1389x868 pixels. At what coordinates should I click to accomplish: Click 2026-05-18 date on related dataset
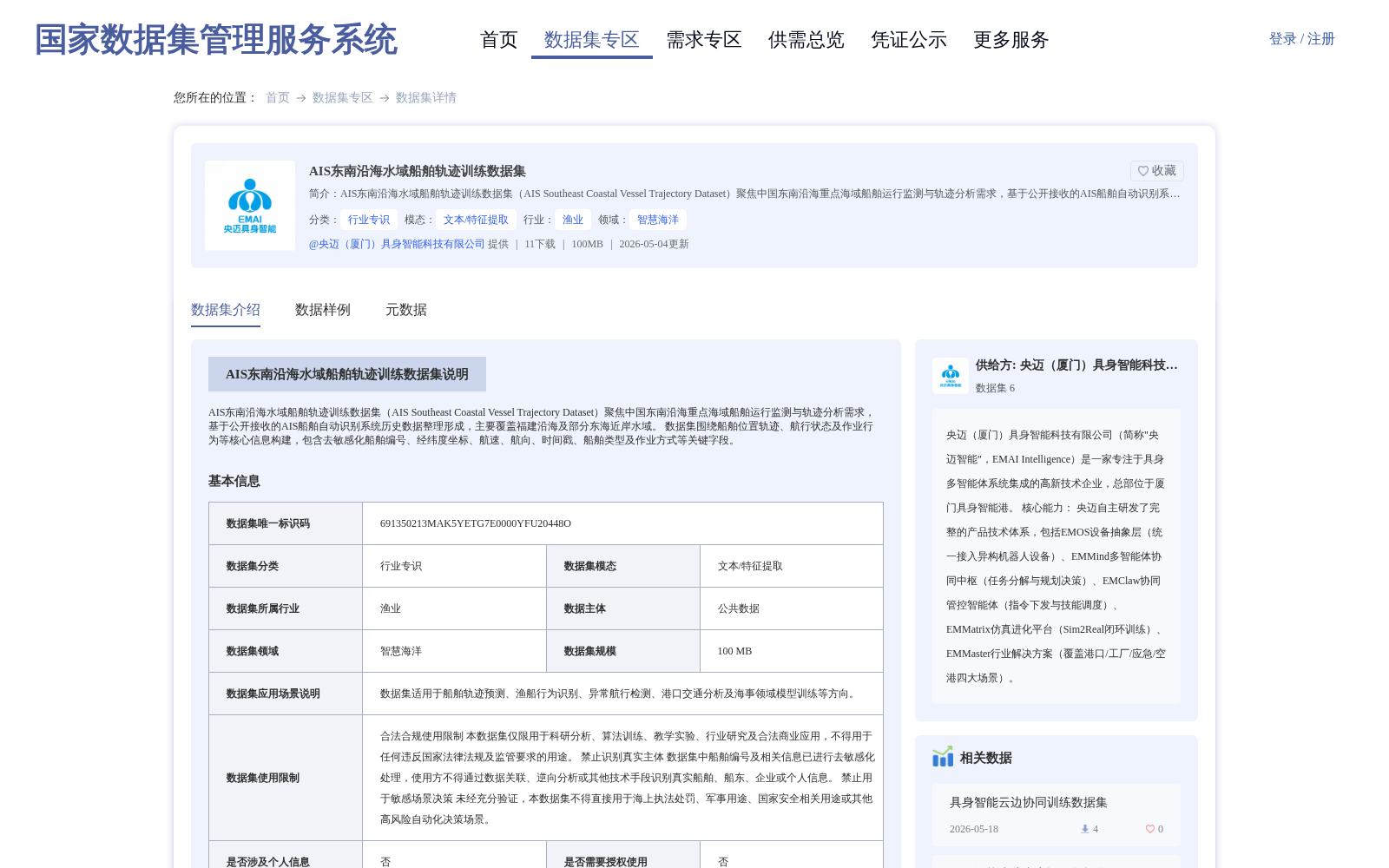click(x=974, y=829)
